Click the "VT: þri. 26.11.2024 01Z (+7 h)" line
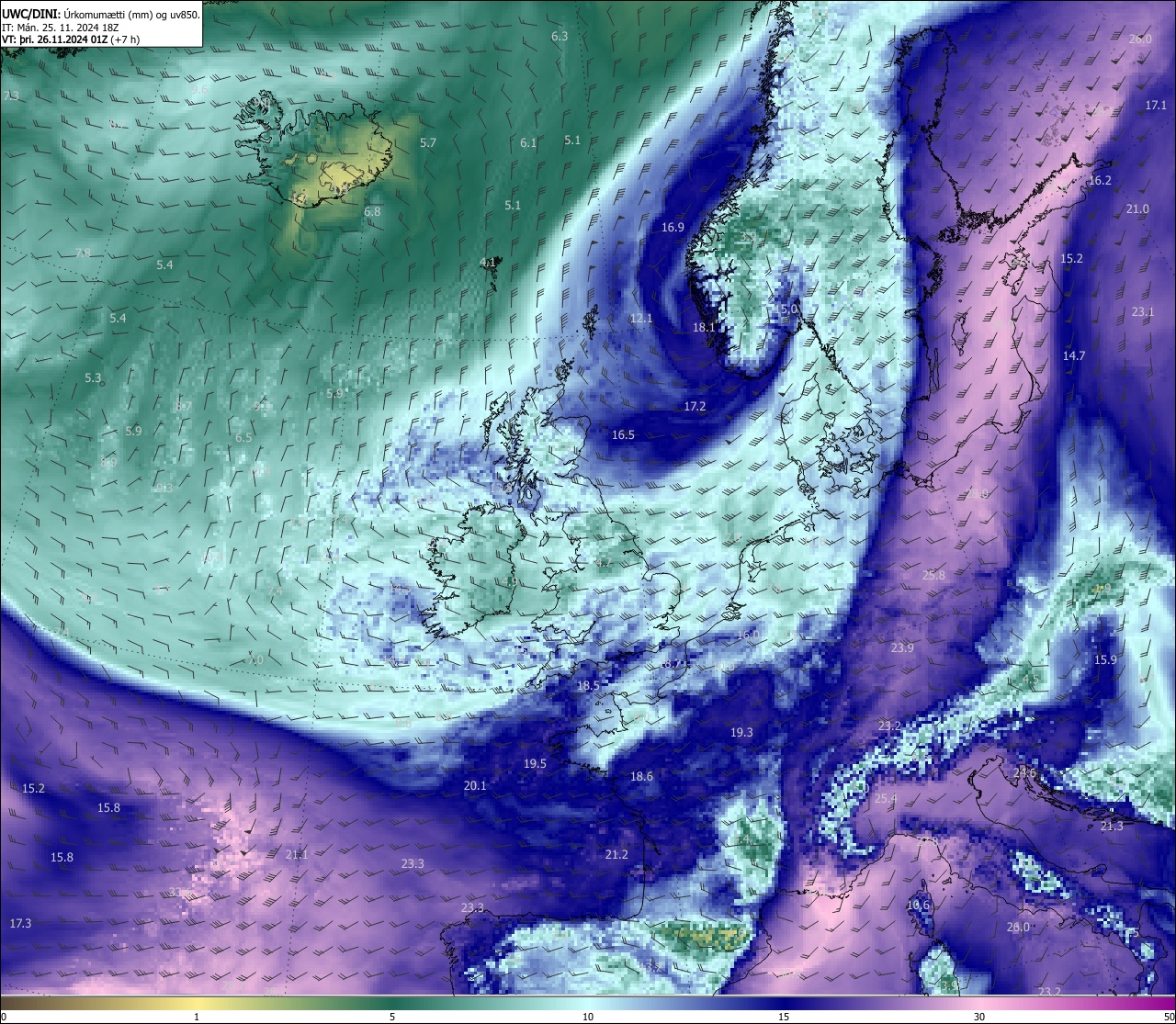1176x1024 pixels. point(71,39)
